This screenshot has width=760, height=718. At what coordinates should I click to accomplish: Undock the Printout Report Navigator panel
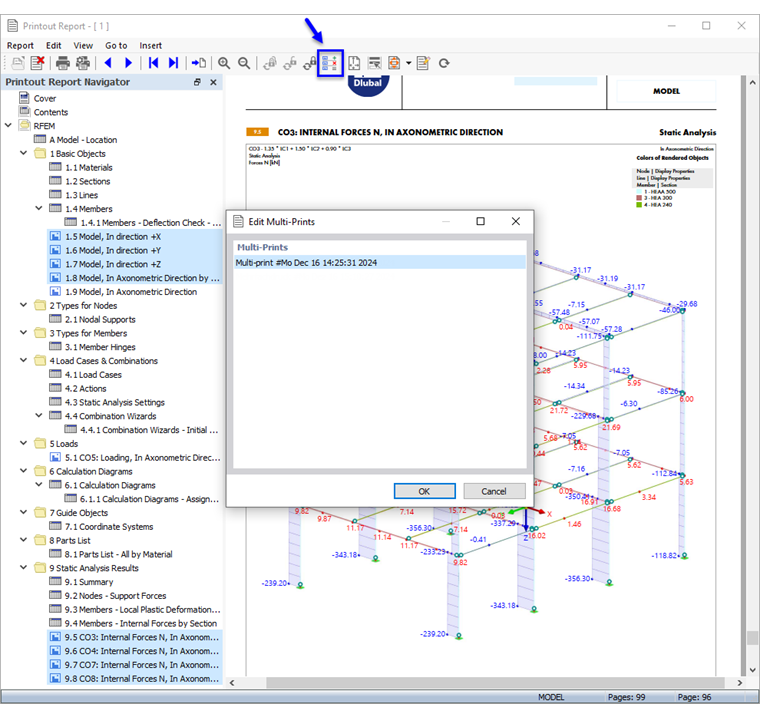[197, 82]
